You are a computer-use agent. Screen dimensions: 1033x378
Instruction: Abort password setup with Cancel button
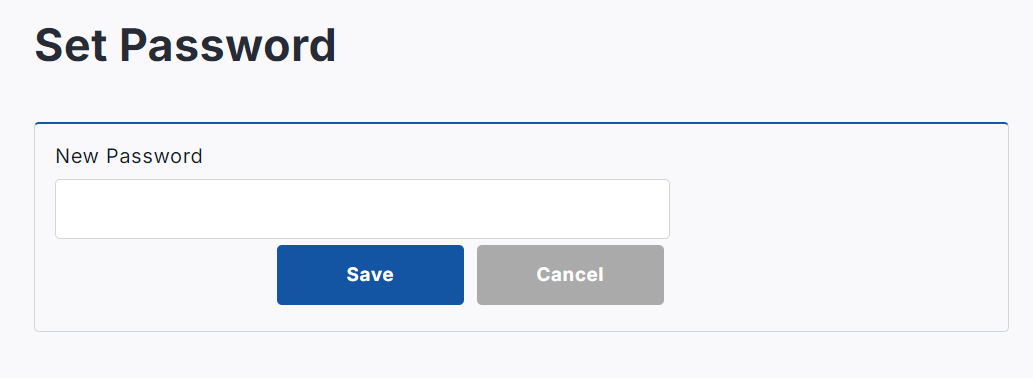click(x=571, y=275)
